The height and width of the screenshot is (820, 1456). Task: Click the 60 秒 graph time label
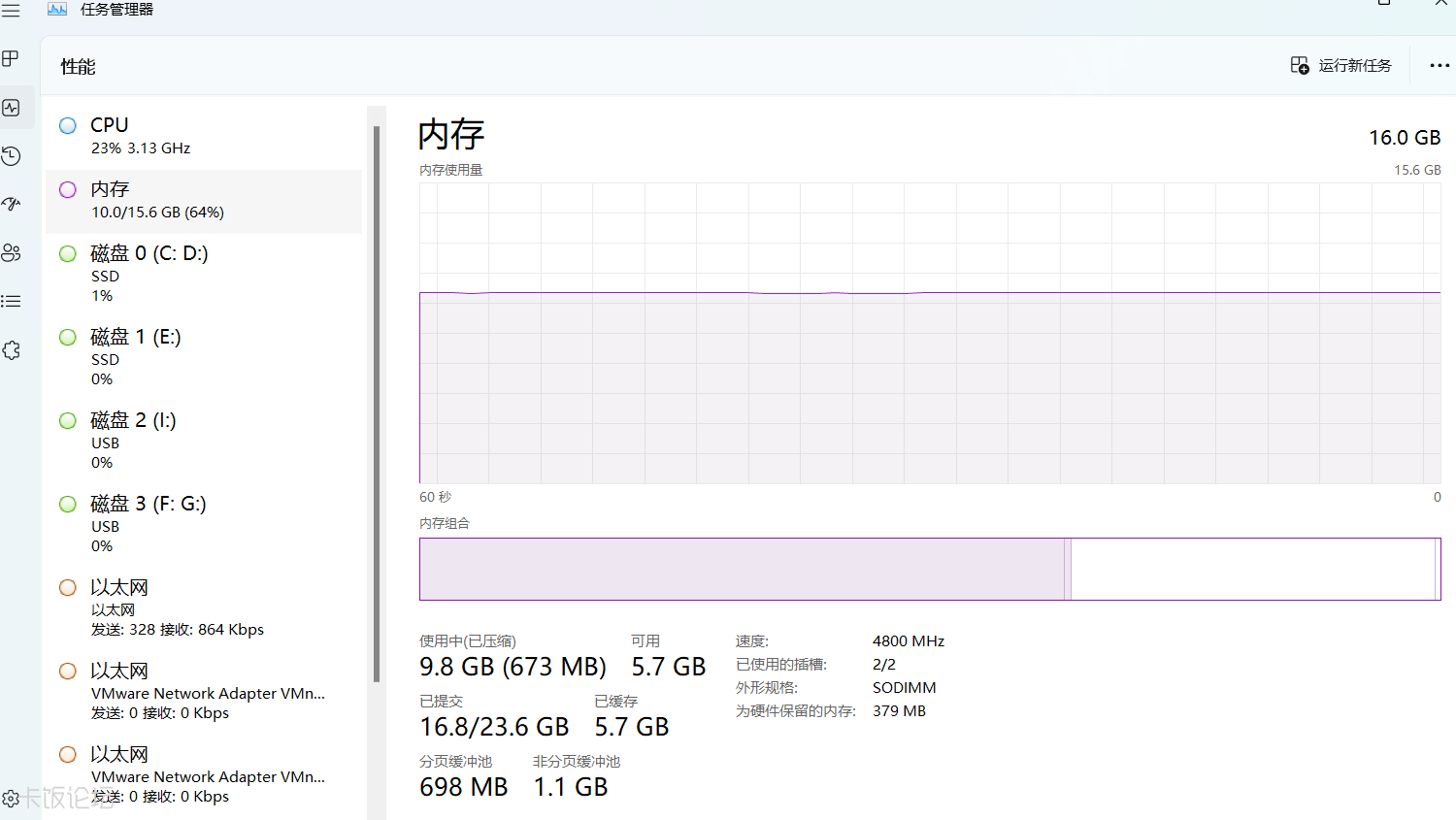(x=435, y=497)
